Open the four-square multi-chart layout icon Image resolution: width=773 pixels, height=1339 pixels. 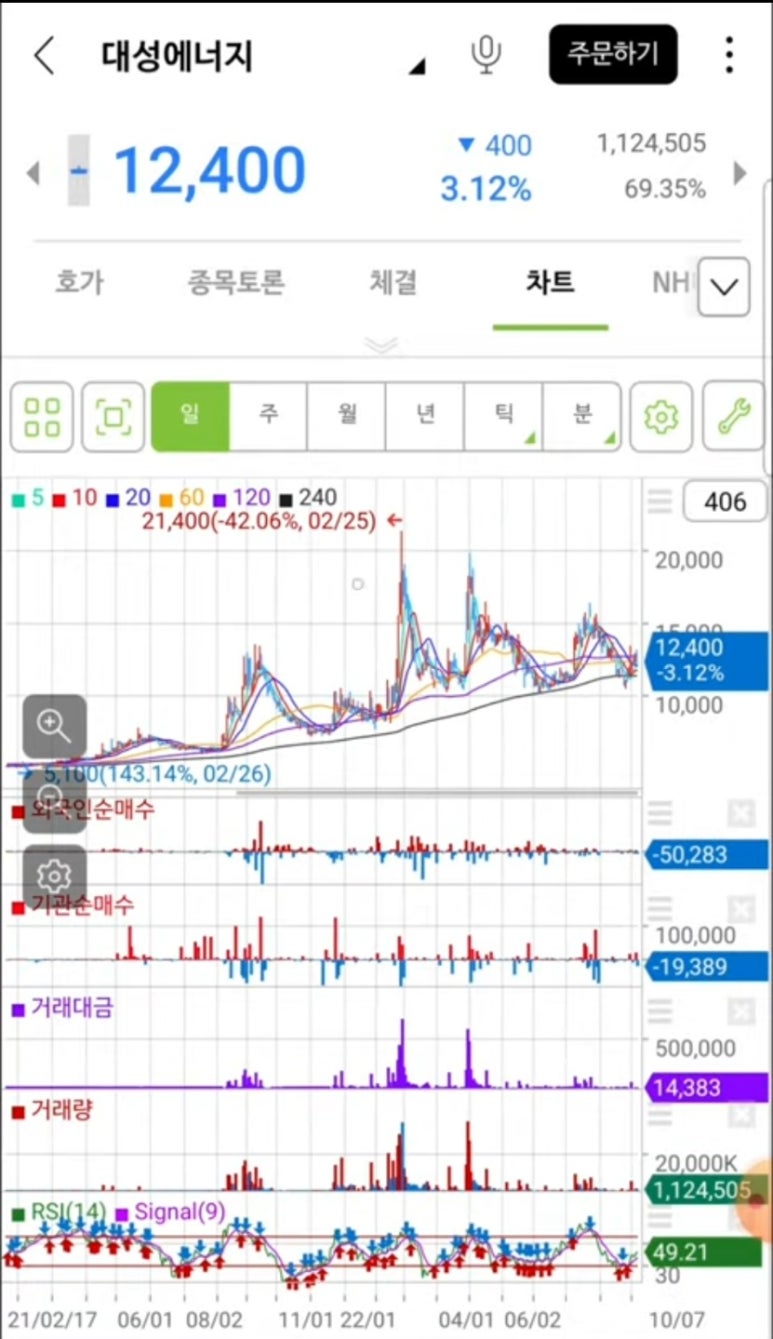tap(42, 416)
